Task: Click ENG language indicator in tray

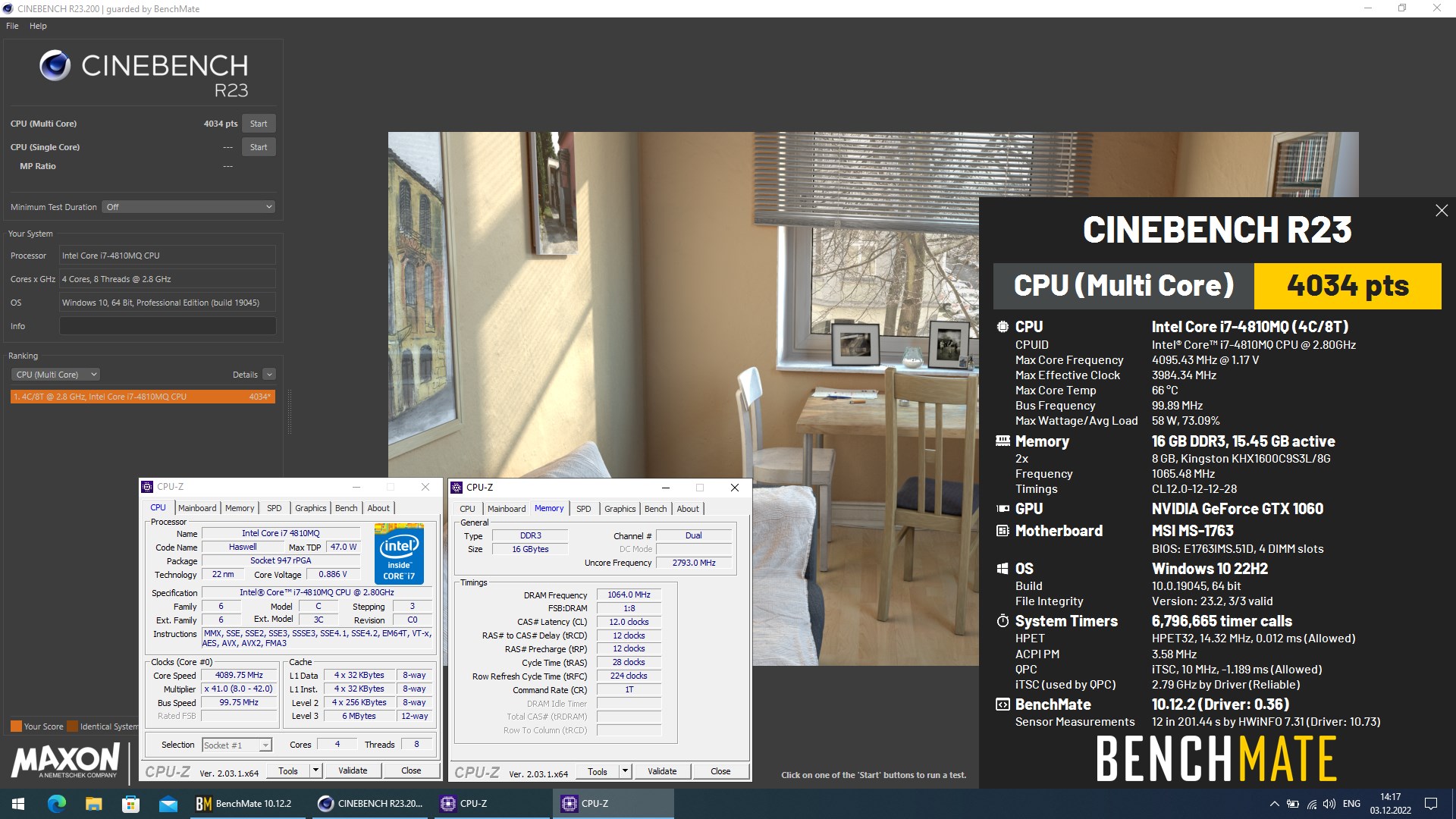Action: pos(1351,804)
